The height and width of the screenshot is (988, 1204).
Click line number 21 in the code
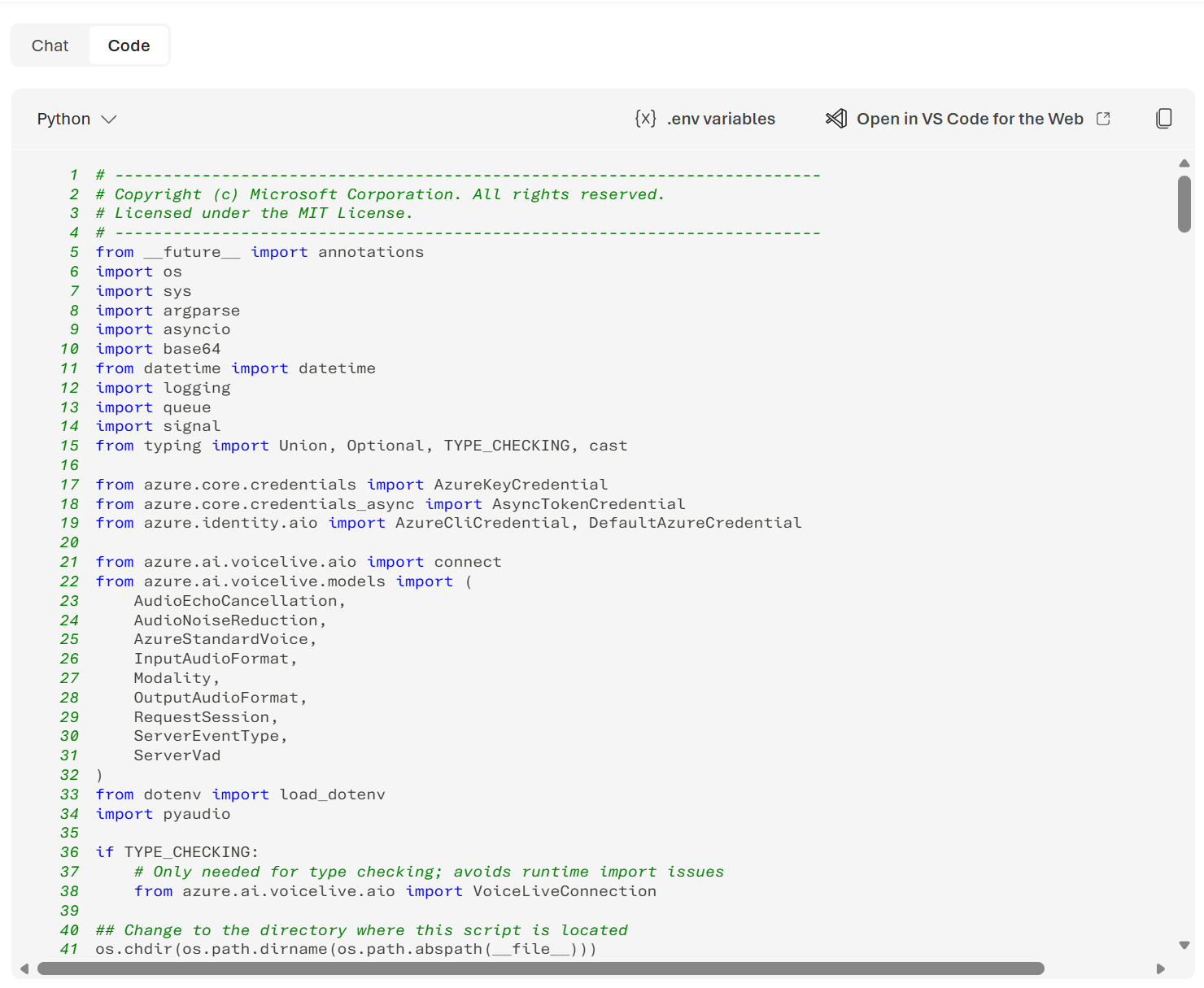69,561
